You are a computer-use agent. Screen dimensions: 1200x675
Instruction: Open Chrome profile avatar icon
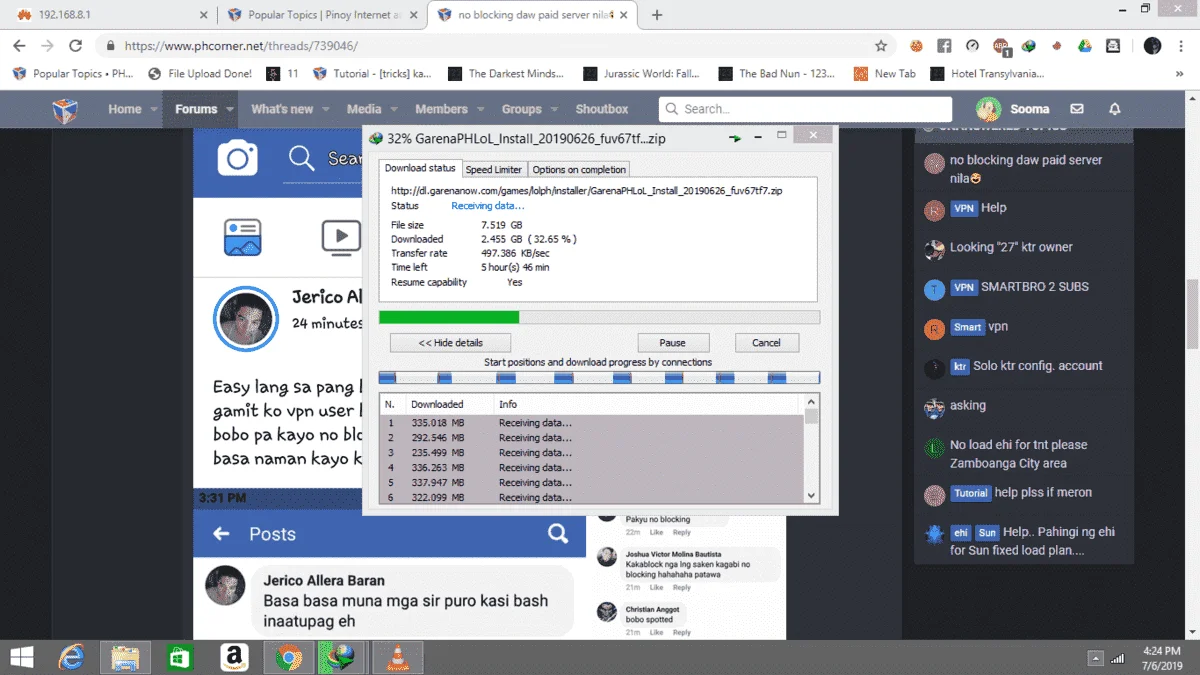pos(1152,46)
